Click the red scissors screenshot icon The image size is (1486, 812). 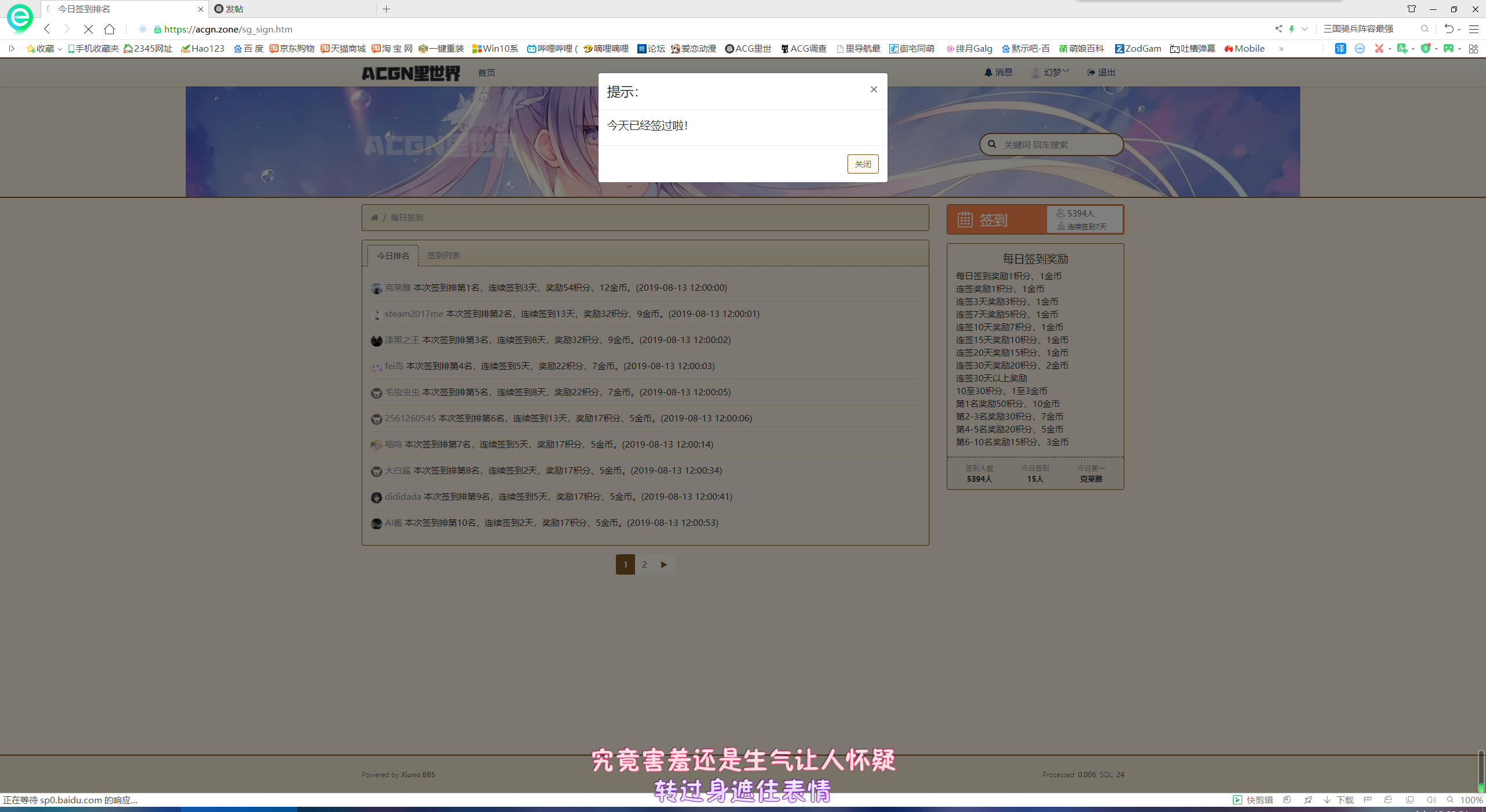tap(1379, 49)
